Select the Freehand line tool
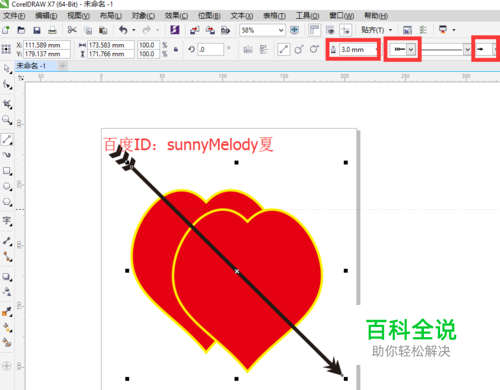Image resolution: width=500 pixels, height=390 pixels. (7, 139)
